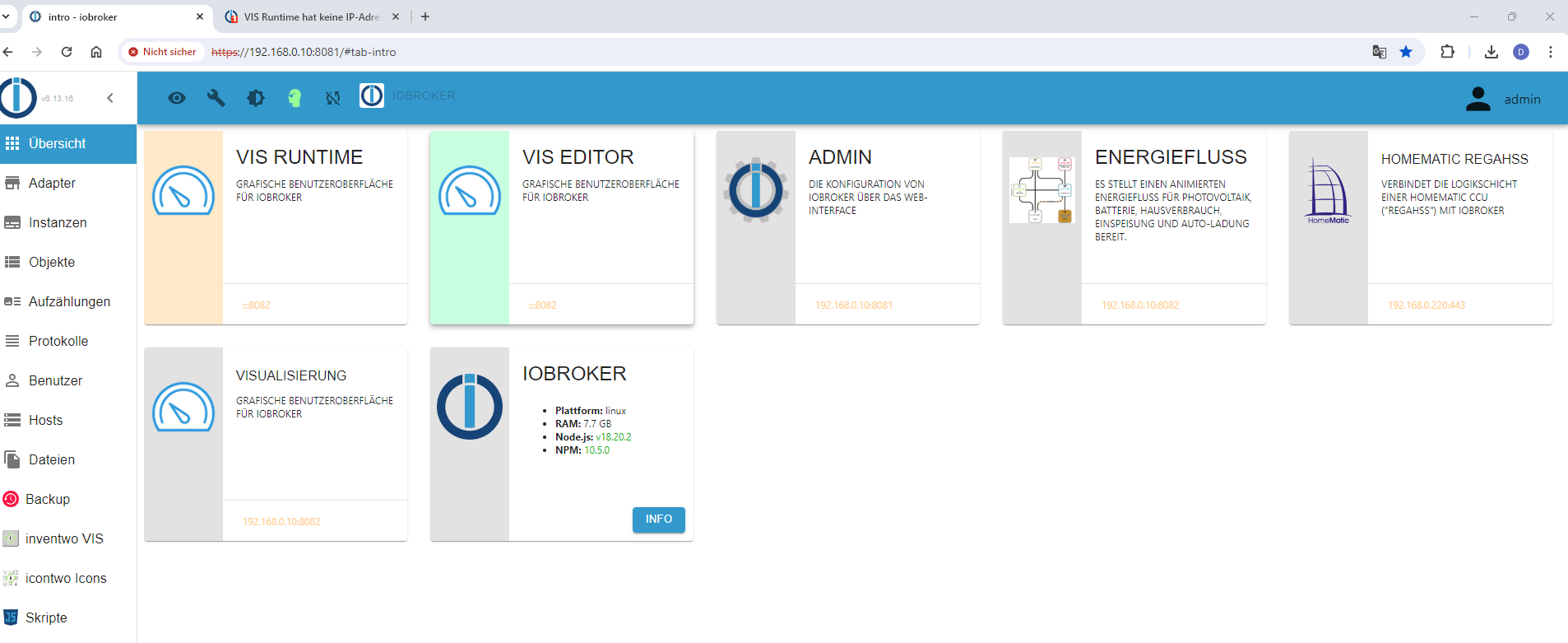
Task: Open Backup in the sidebar
Action: point(68,499)
